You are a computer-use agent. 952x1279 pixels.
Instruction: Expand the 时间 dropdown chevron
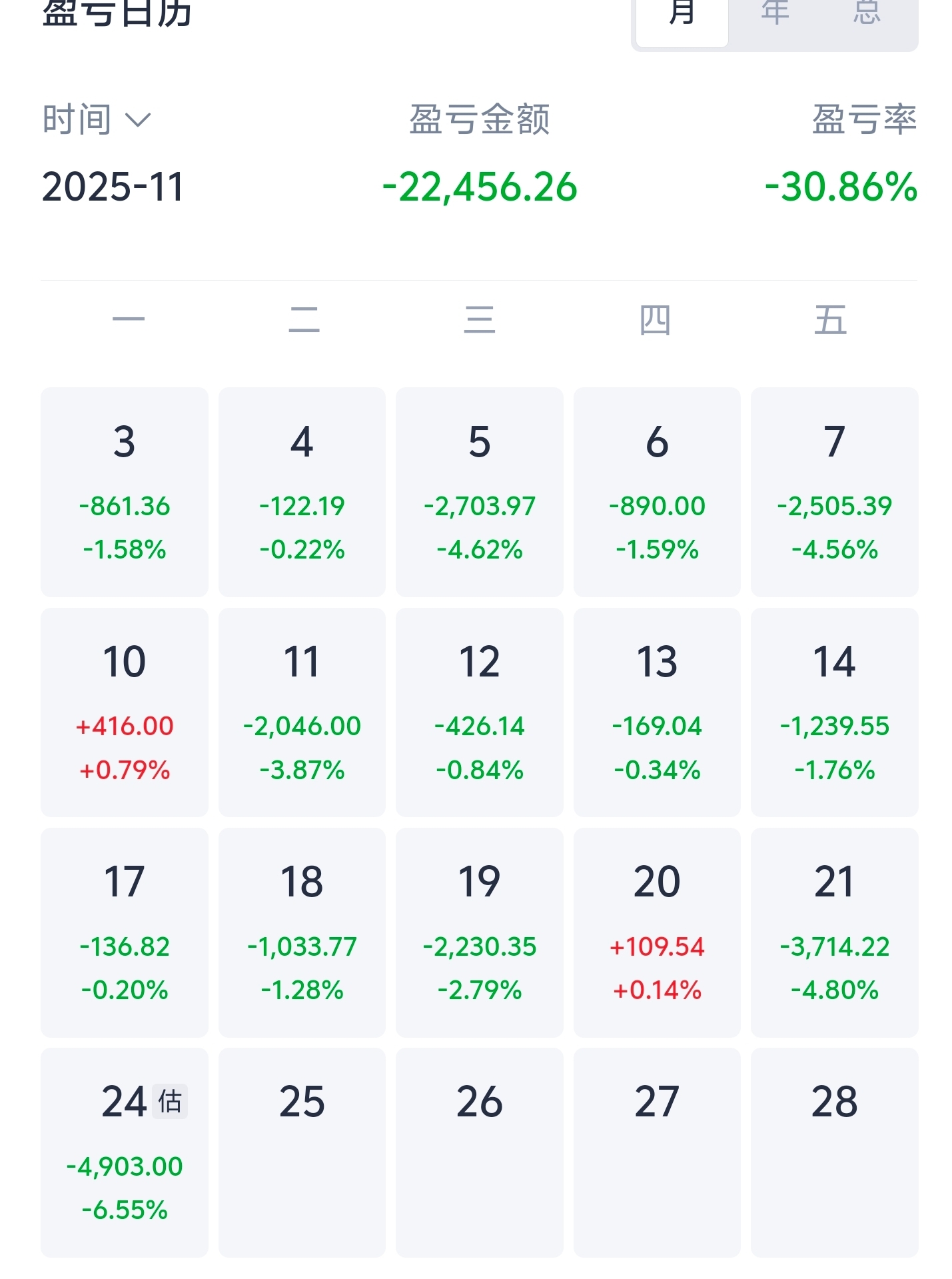pyautogui.click(x=139, y=121)
